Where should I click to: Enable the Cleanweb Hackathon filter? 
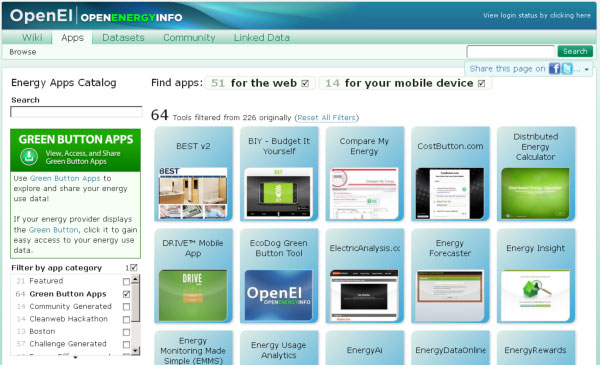[126, 319]
